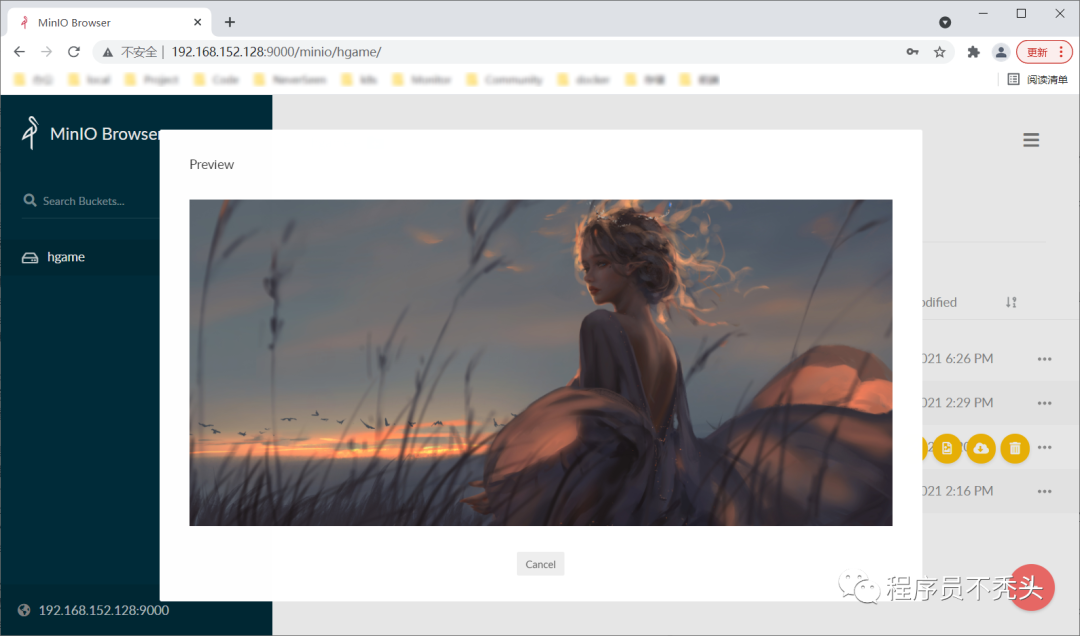Click the tab search dropdown circle
Viewport: 1080px width, 636px height.
pos(945,22)
